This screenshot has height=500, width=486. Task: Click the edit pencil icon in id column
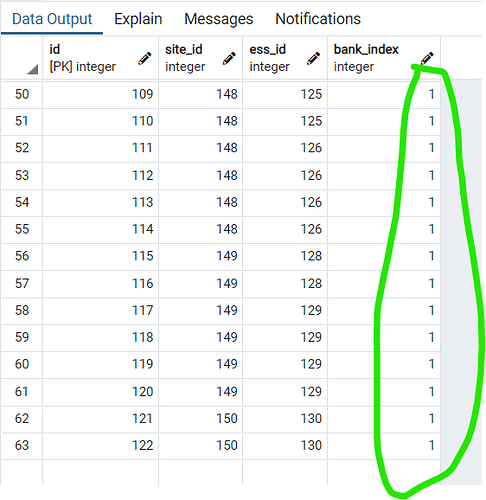coord(144,58)
